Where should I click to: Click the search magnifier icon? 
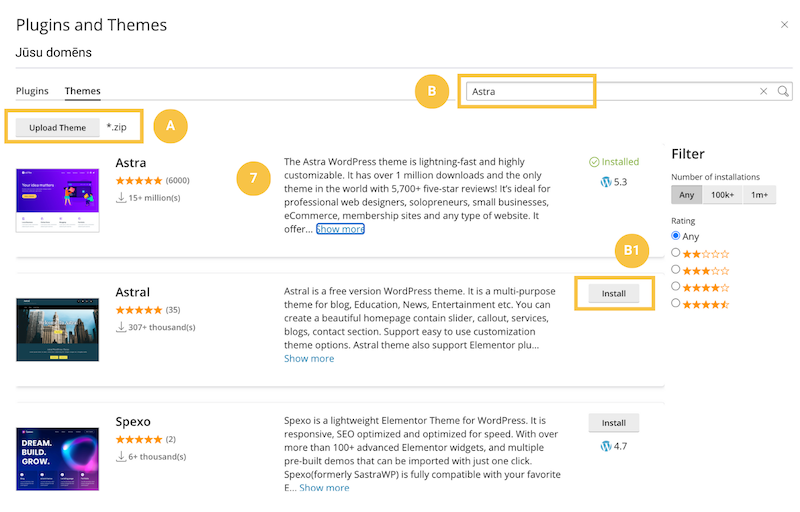pyautogui.click(x=783, y=91)
